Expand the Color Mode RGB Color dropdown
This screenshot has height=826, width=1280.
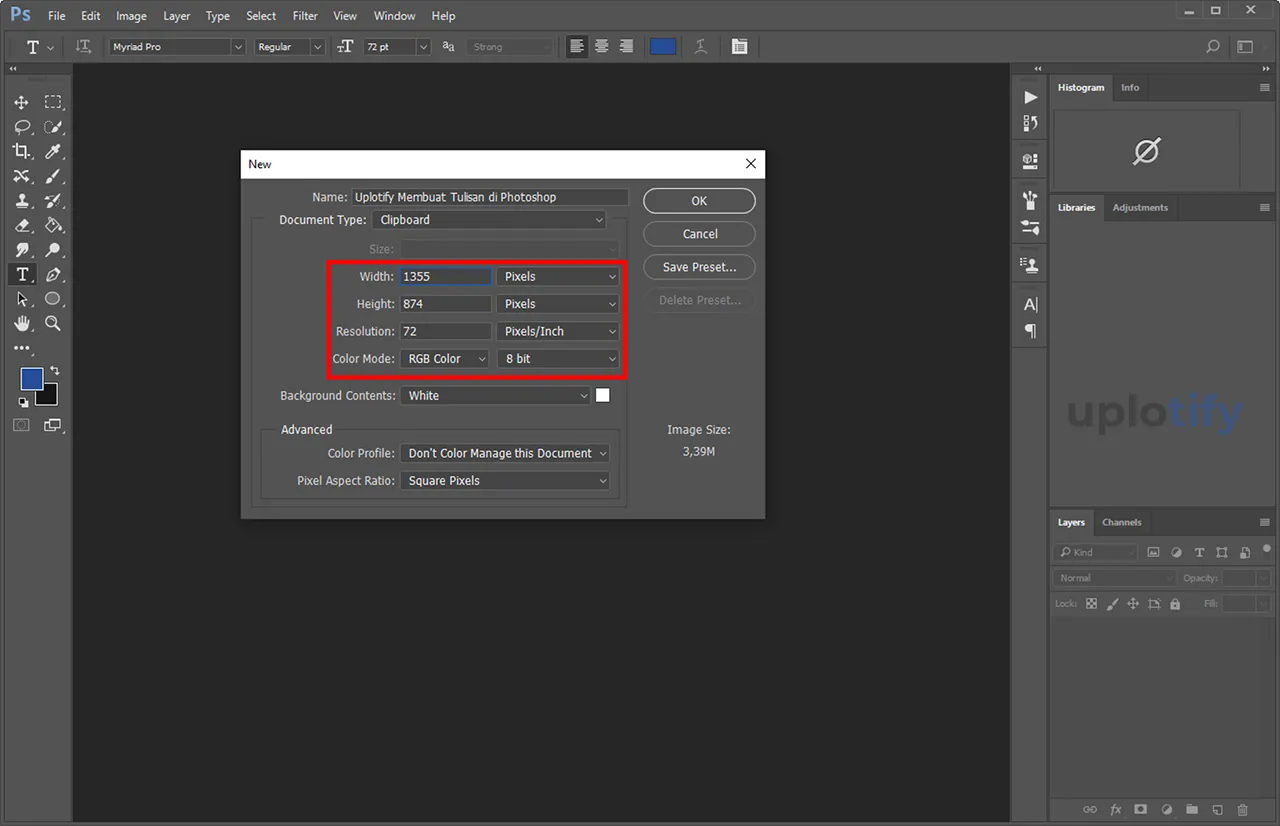[x=446, y=359]
